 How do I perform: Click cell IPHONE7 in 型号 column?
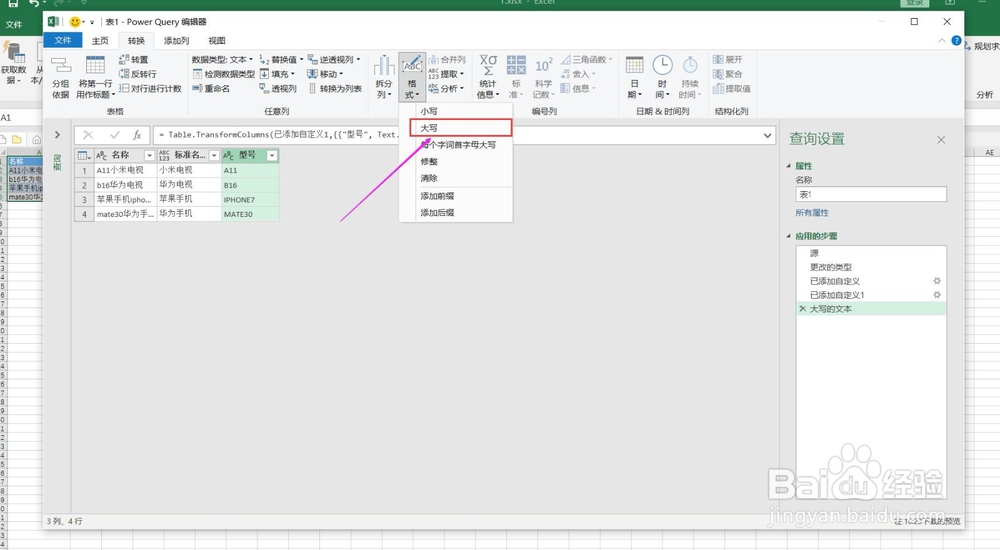[250, 199]
